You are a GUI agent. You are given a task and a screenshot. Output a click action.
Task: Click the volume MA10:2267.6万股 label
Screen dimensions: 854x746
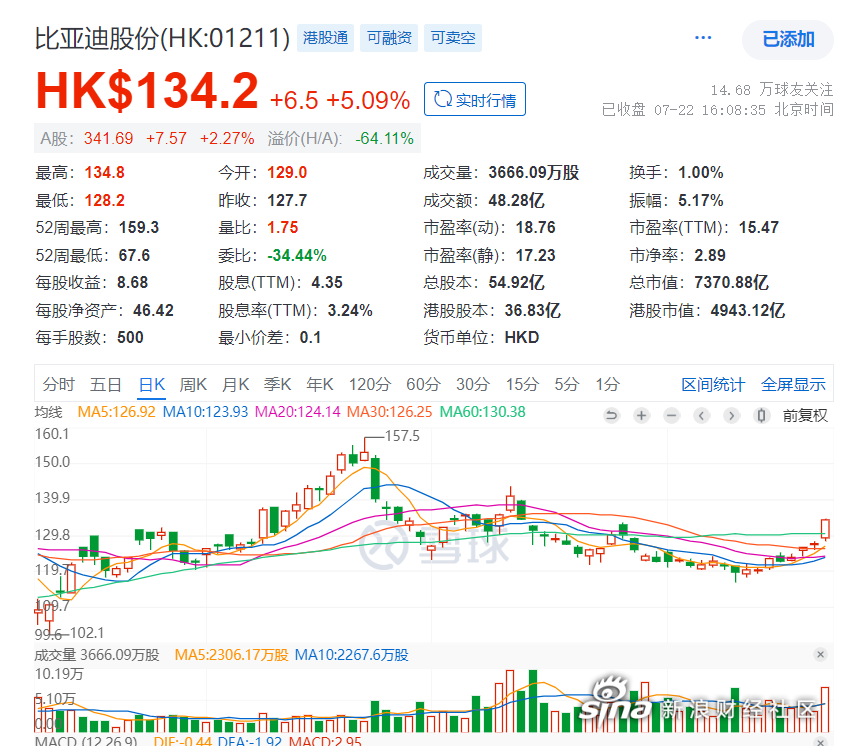coord(352,655)
